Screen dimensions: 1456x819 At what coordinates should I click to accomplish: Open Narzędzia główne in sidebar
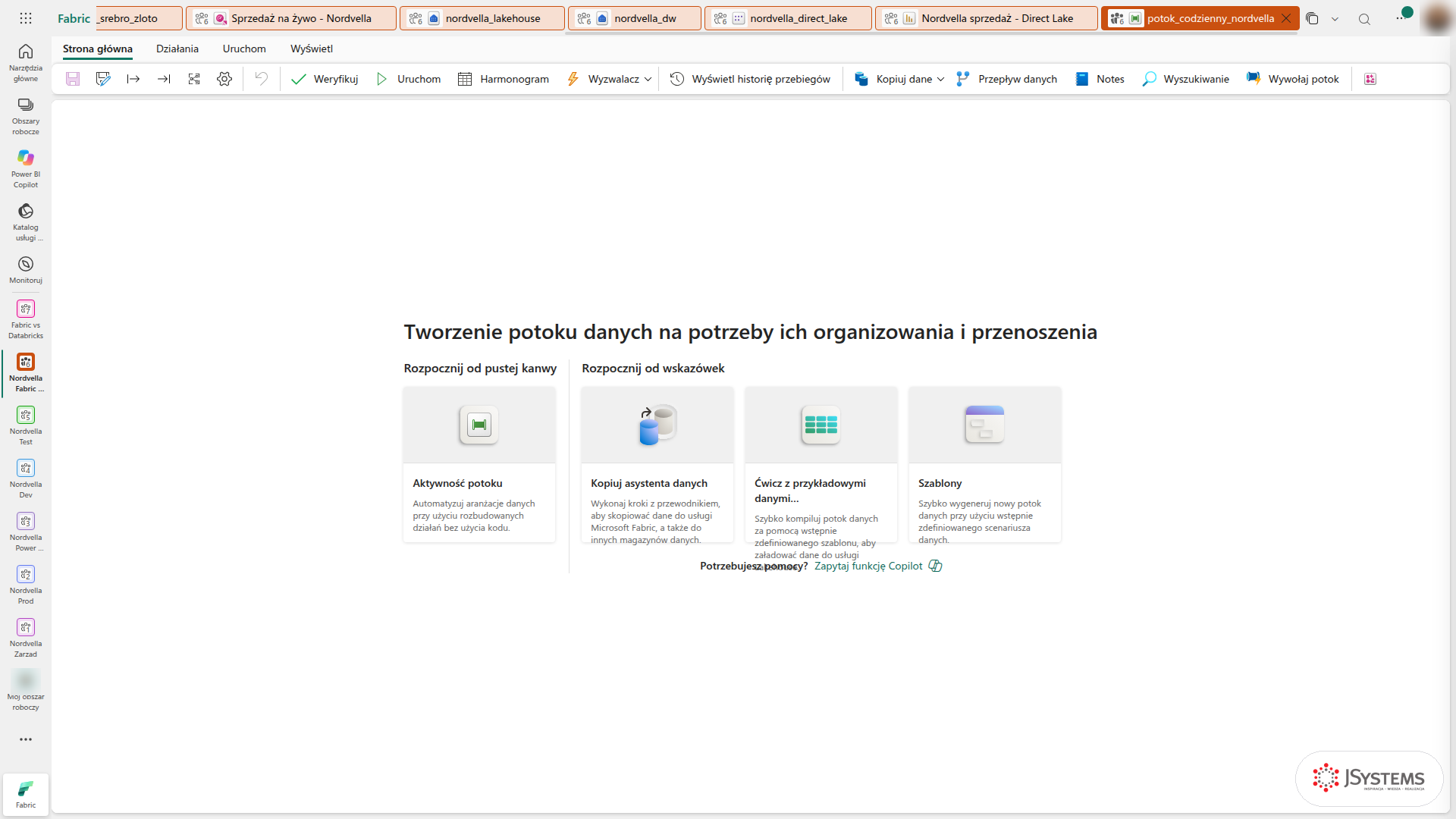(x=26, y=62)
